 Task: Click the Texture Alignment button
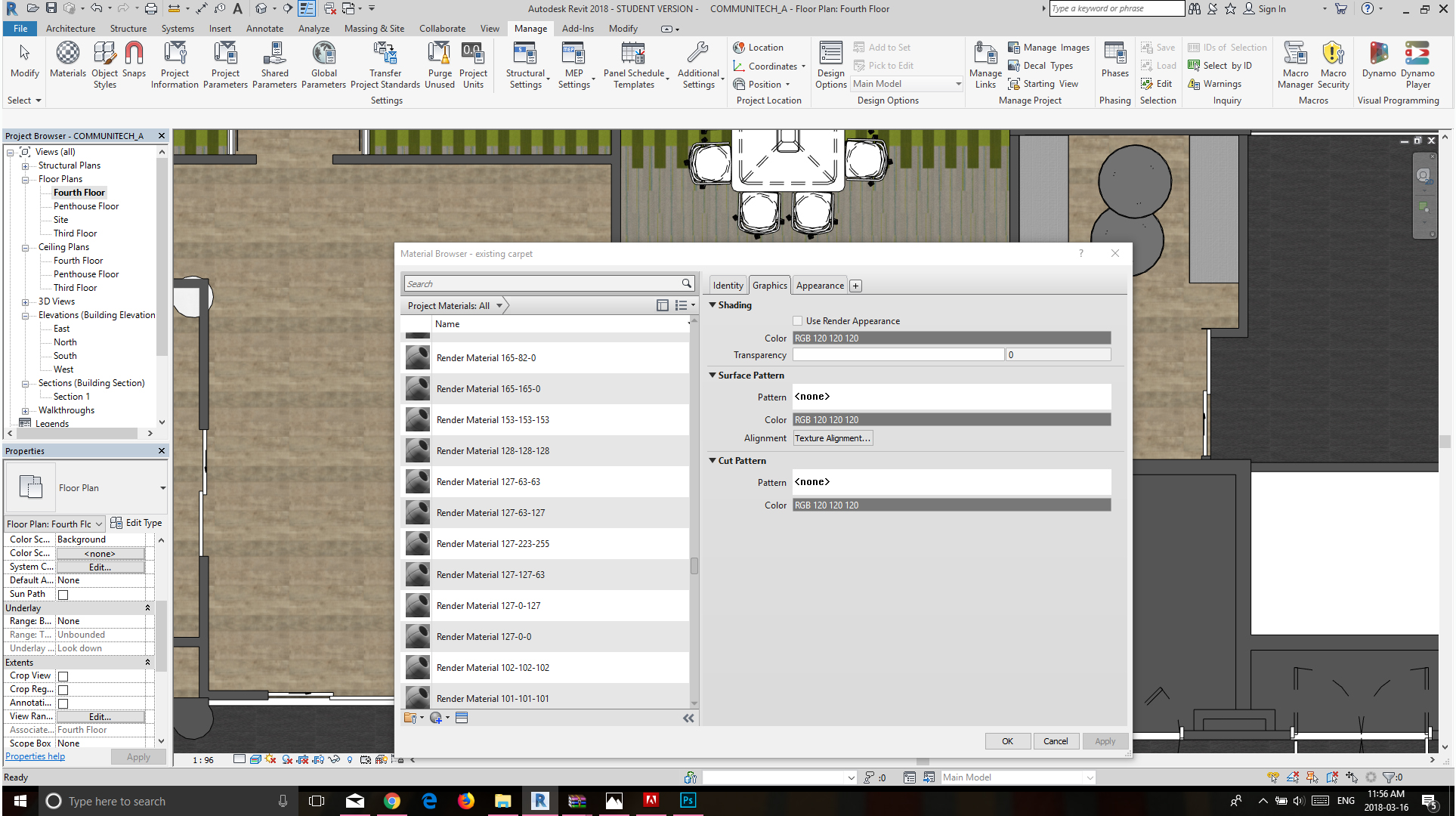(x=833, y=438)
